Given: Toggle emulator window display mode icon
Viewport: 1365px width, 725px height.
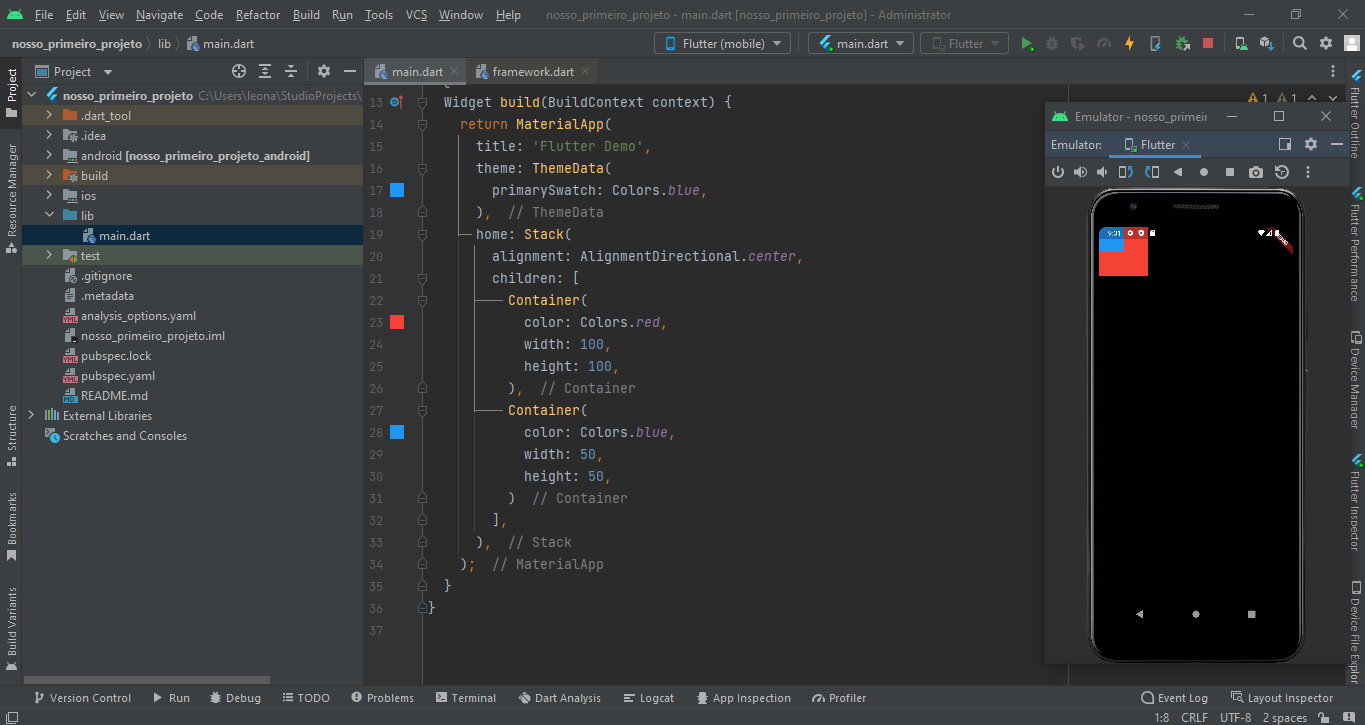Looking at the screenshot, I should 1285,144.
